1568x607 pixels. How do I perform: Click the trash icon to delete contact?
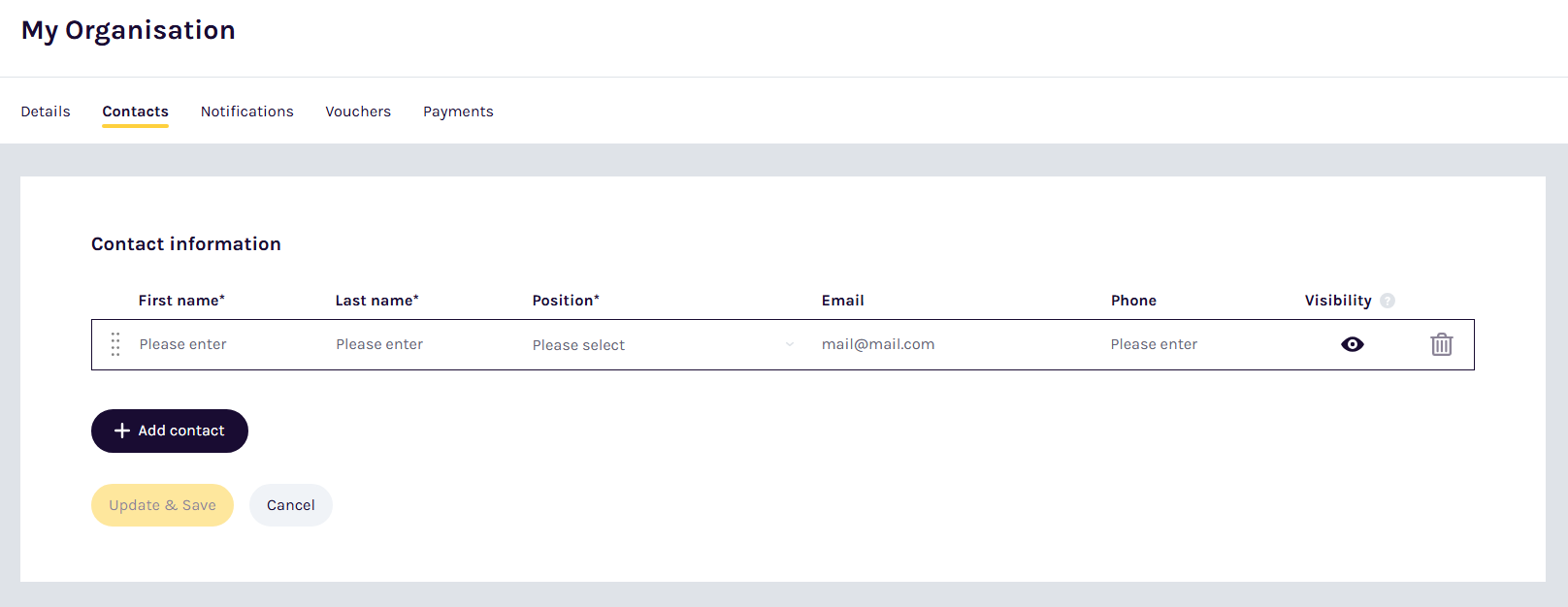point(1441,344)
